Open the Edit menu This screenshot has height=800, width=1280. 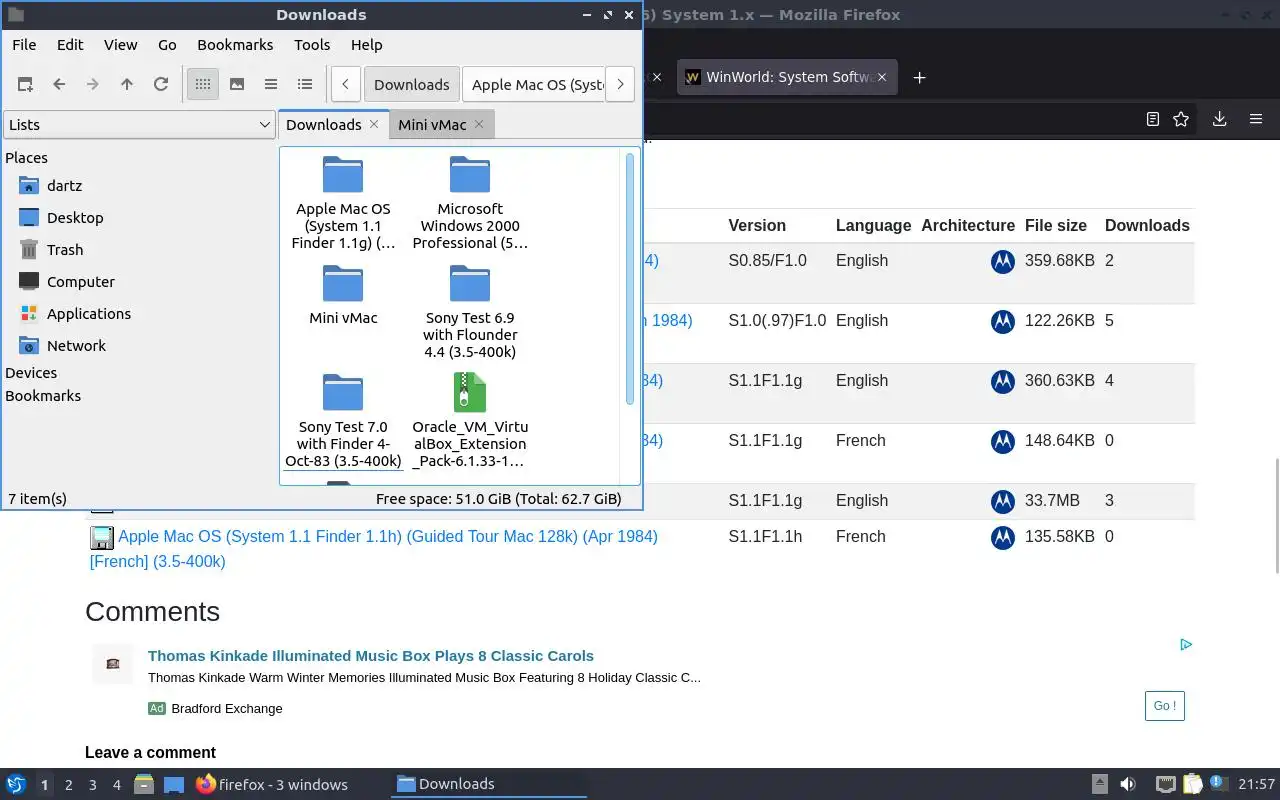point(70,45)
